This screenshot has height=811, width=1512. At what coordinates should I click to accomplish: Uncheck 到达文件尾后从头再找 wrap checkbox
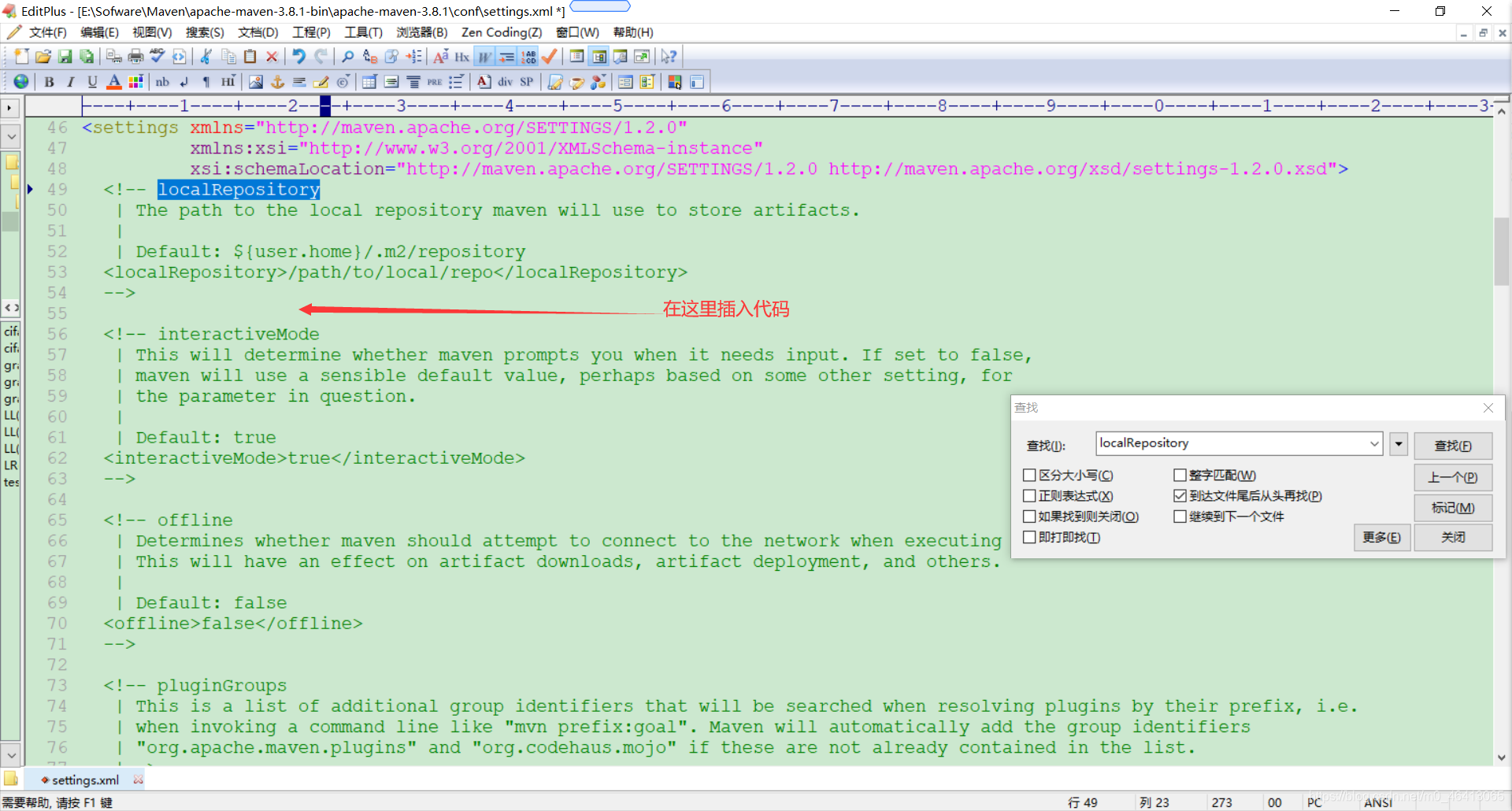pos(1180,496)
